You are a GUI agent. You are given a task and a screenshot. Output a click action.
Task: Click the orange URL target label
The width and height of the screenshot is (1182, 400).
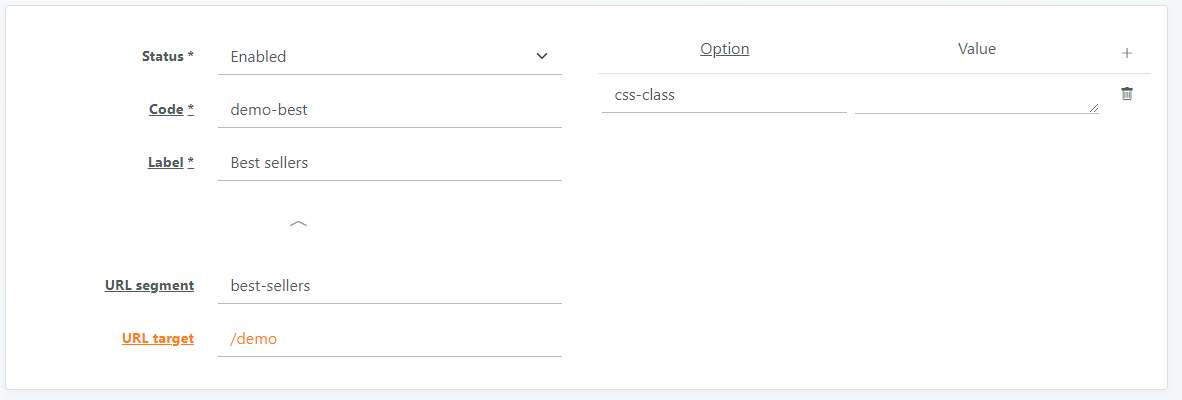(x=158, y=339)
